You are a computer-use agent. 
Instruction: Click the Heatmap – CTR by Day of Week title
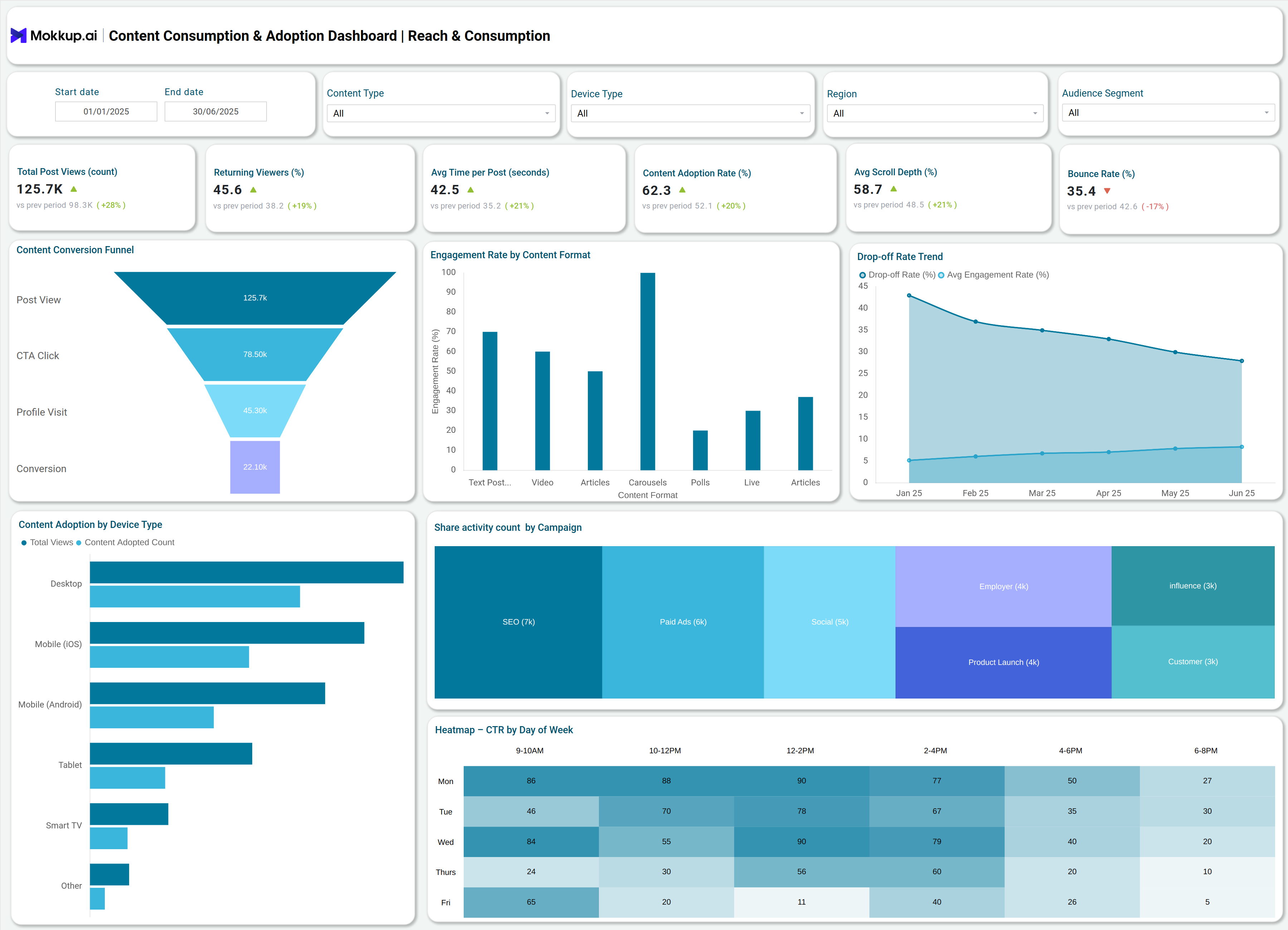pyautogui.click(x=504, y=730)
